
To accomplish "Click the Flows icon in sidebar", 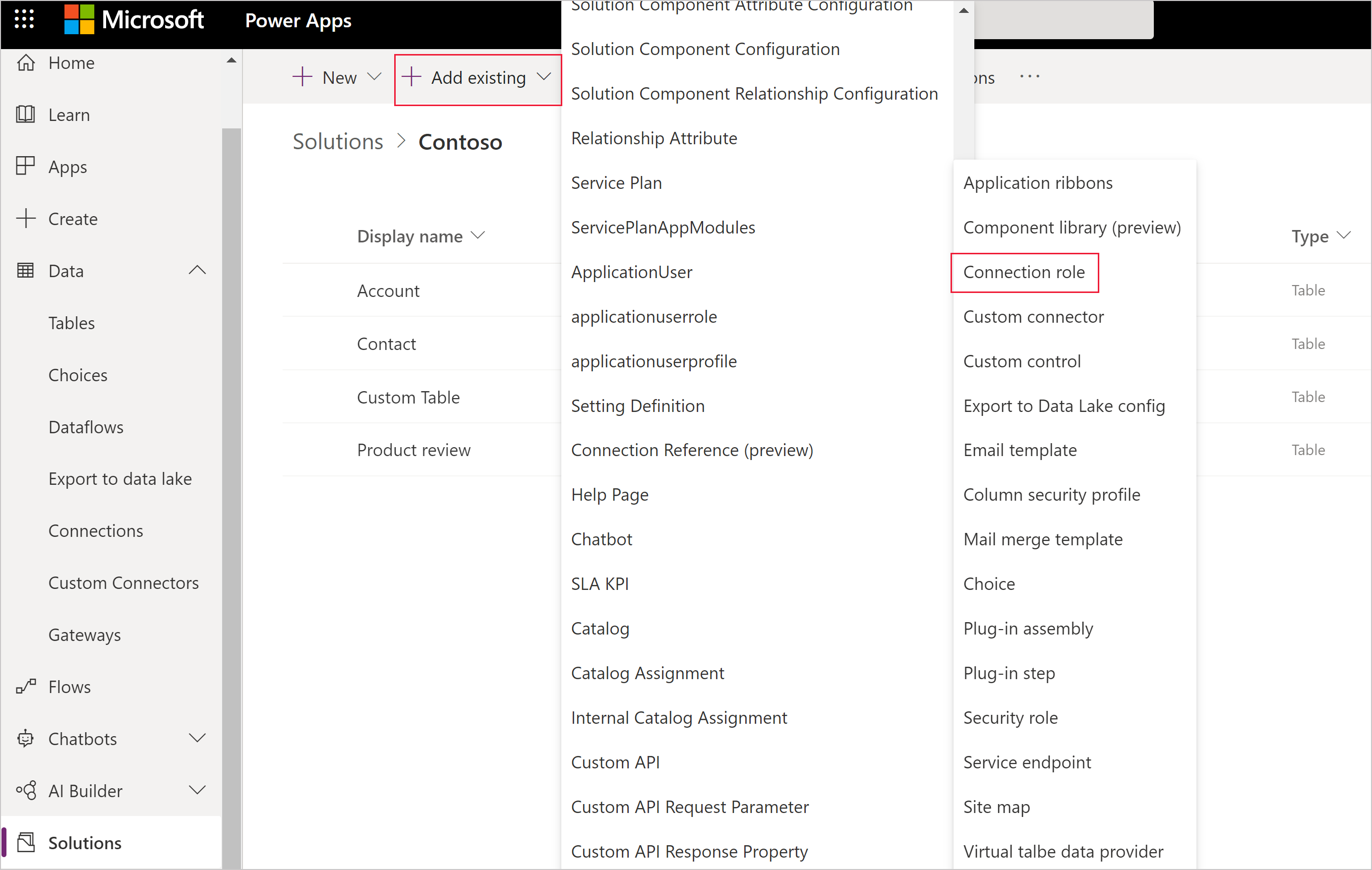I will point(26,688).
